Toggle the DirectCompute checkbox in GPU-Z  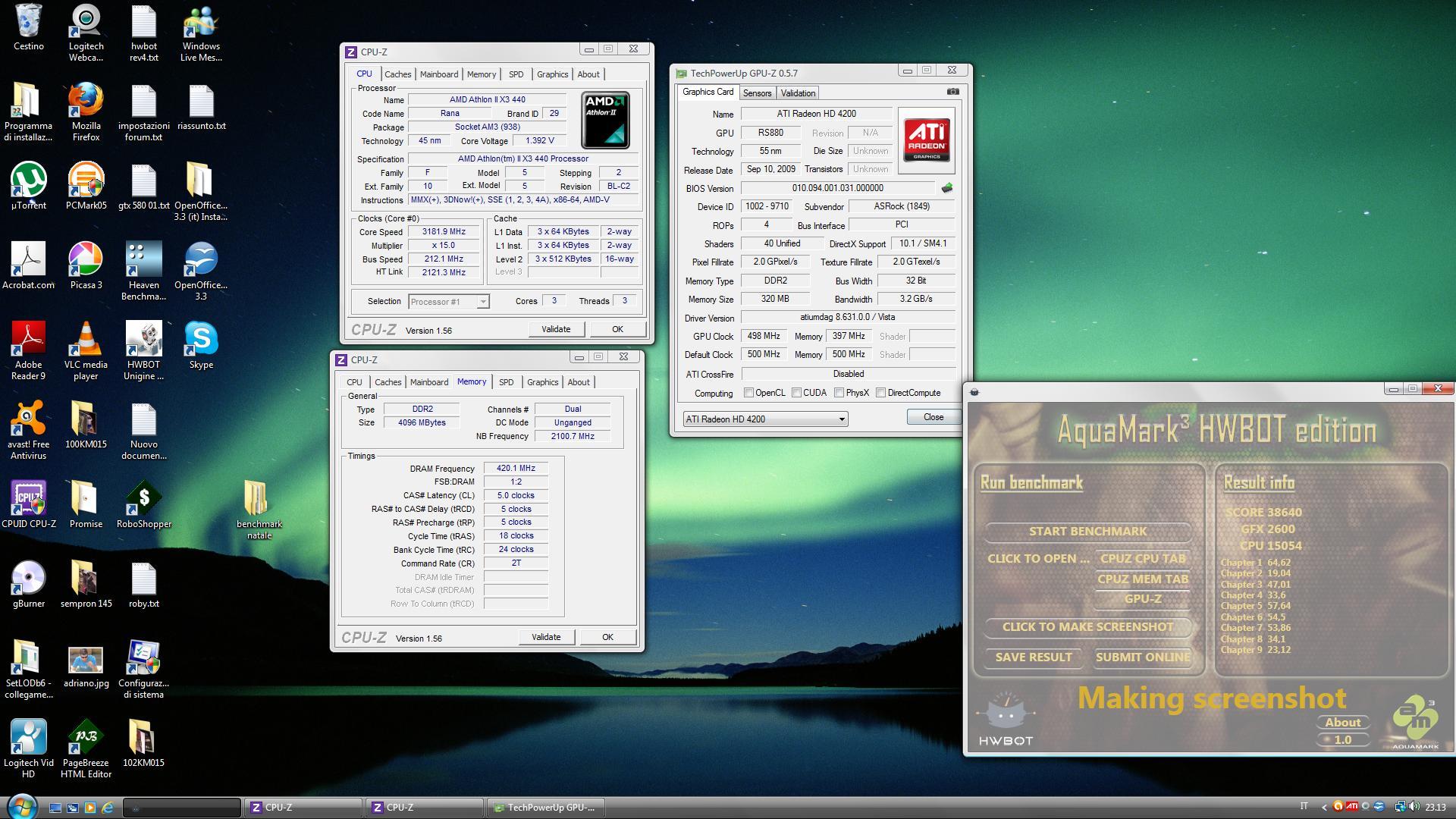coord(880,393)
